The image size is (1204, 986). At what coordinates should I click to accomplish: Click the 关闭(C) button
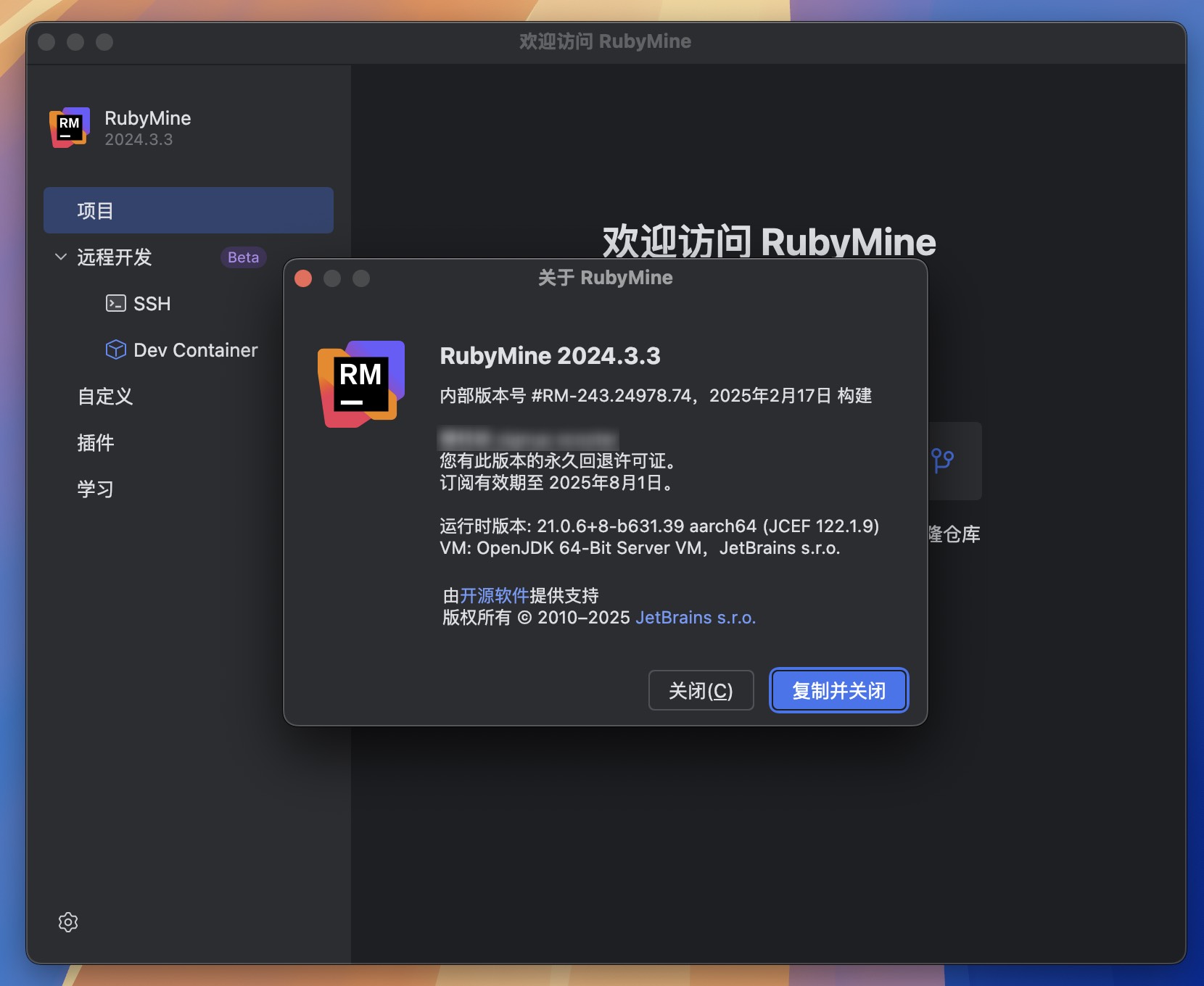click(701, 690)
